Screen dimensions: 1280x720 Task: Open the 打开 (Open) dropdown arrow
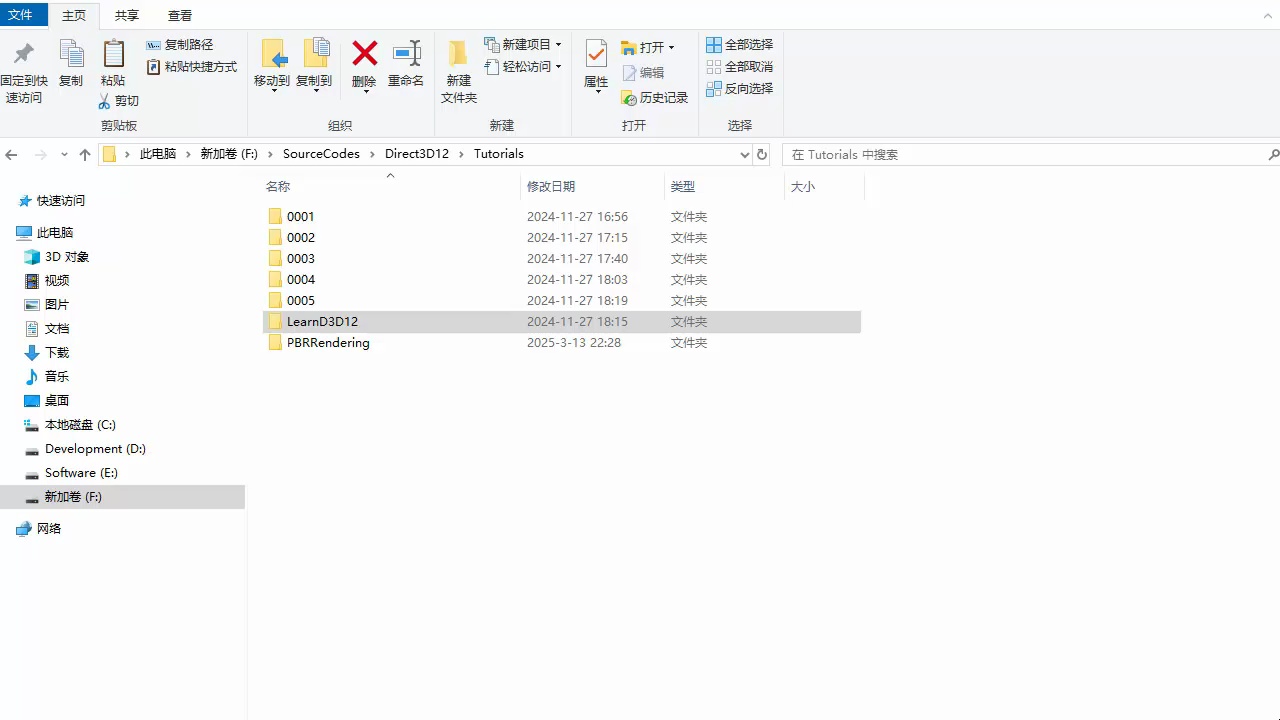pos(671,46)
